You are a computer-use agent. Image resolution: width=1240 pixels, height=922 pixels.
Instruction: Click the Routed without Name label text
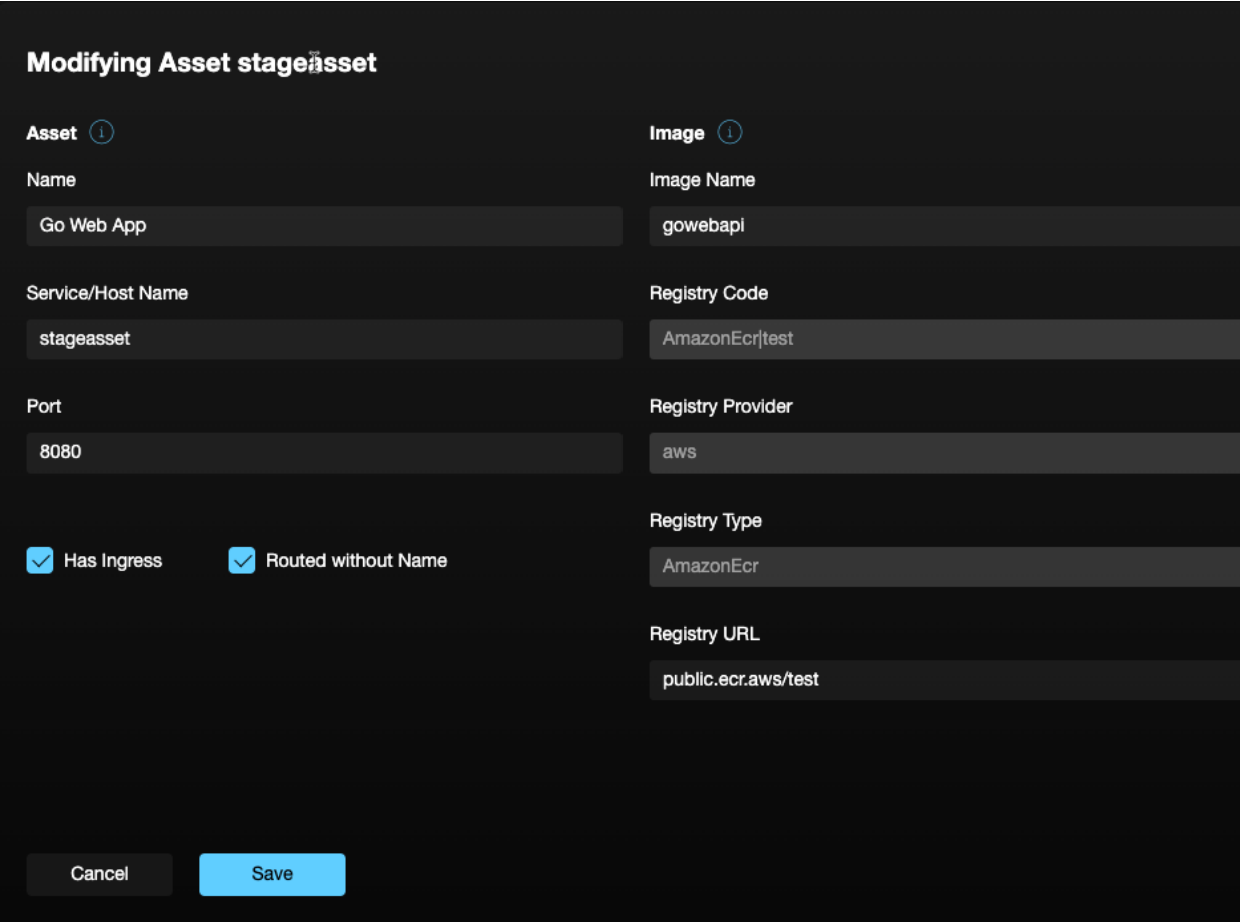(x=356, y=561)
